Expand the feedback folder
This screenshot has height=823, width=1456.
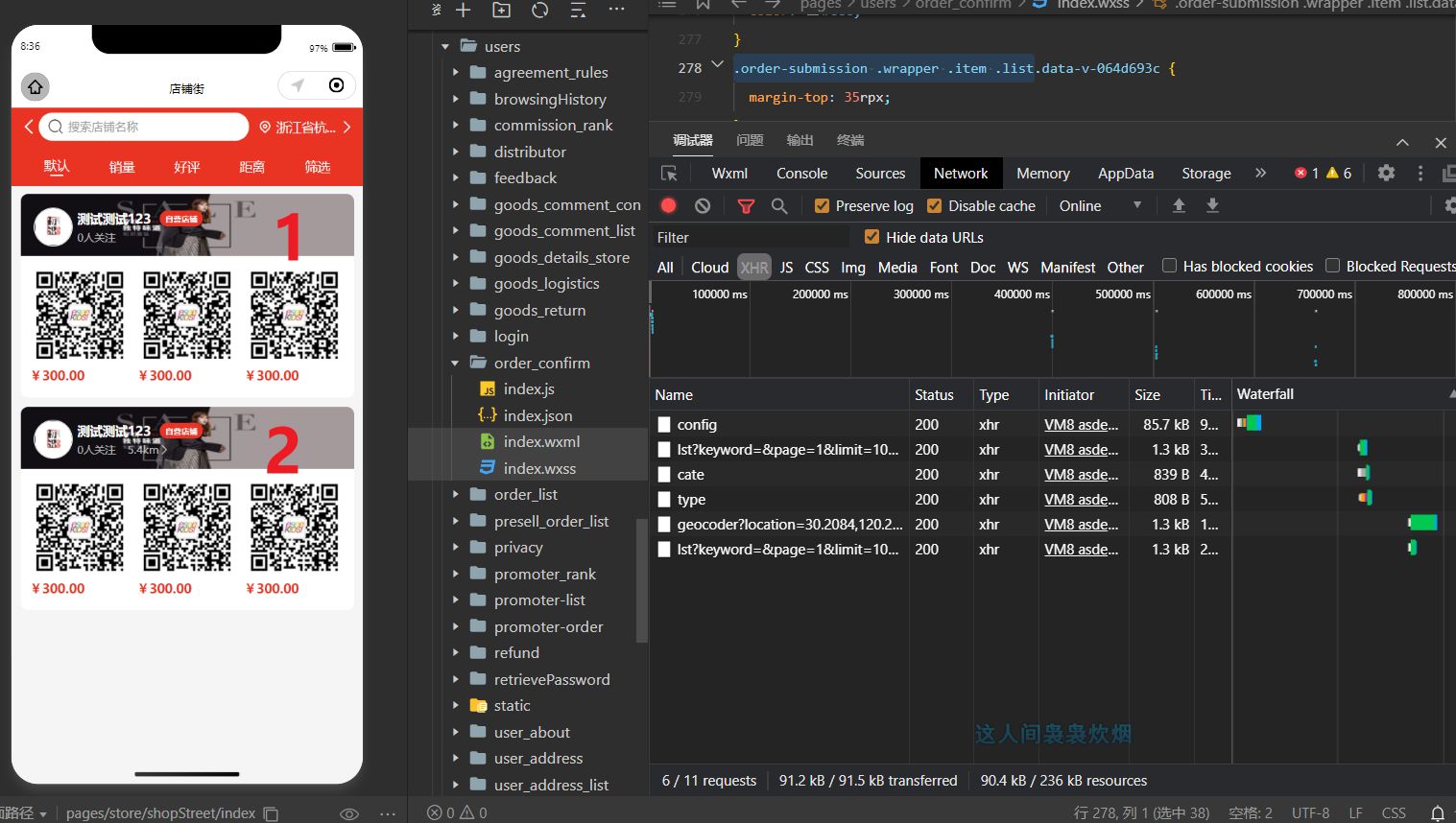pos(455,177)
